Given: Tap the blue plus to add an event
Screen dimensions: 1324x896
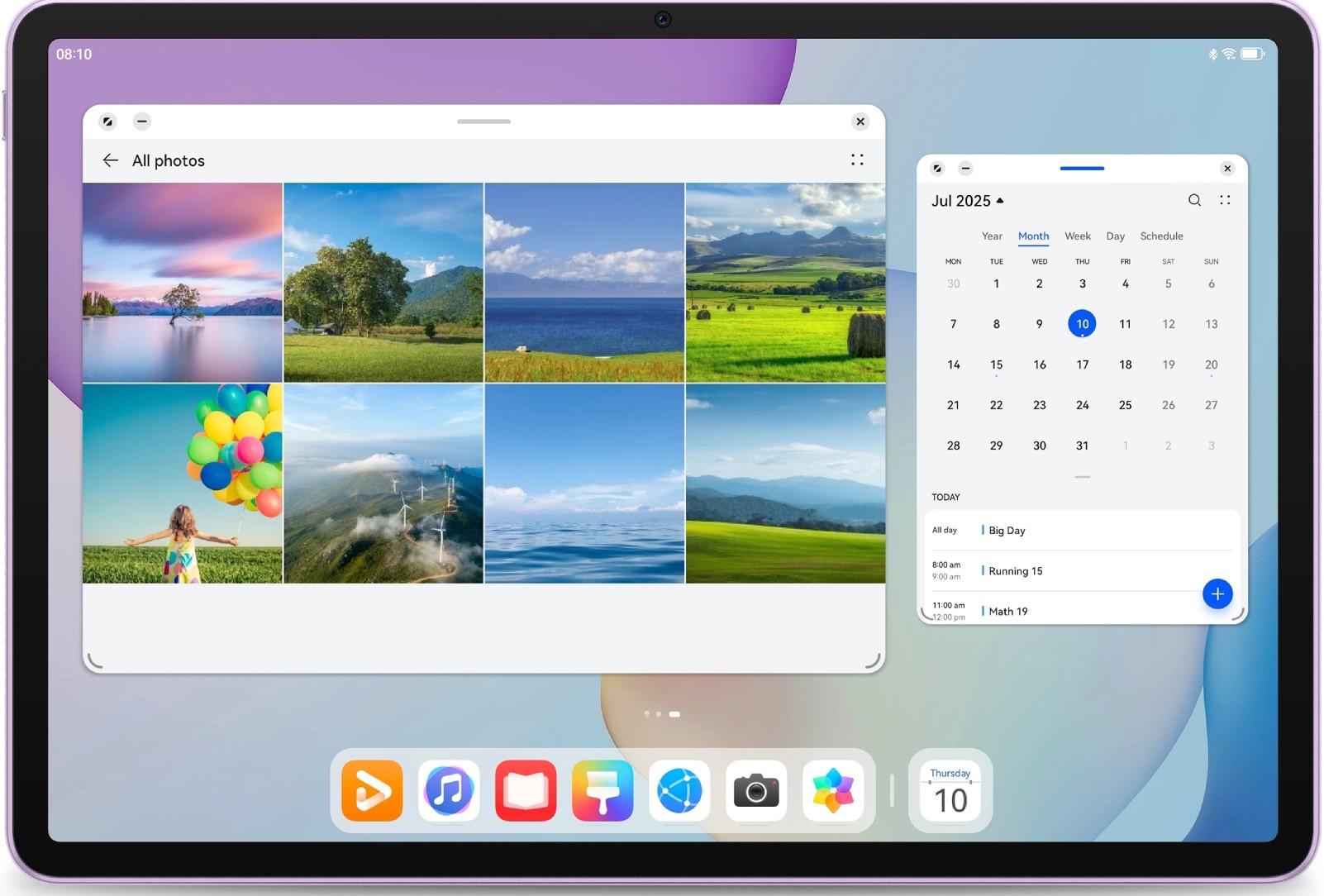Looking at the screenshot, I should click(x=1217, y=593).
